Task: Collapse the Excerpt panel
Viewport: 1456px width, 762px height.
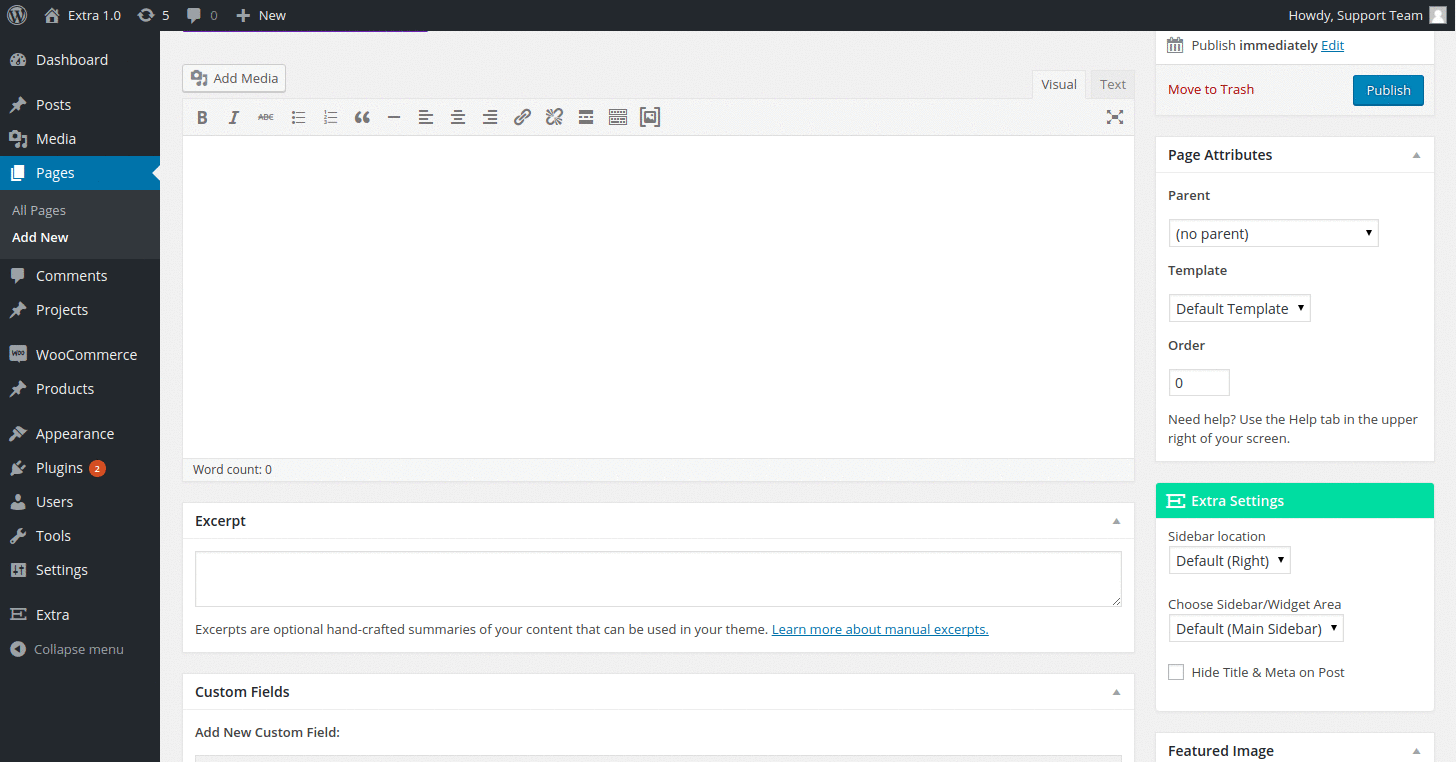Action: [1115, 521]
